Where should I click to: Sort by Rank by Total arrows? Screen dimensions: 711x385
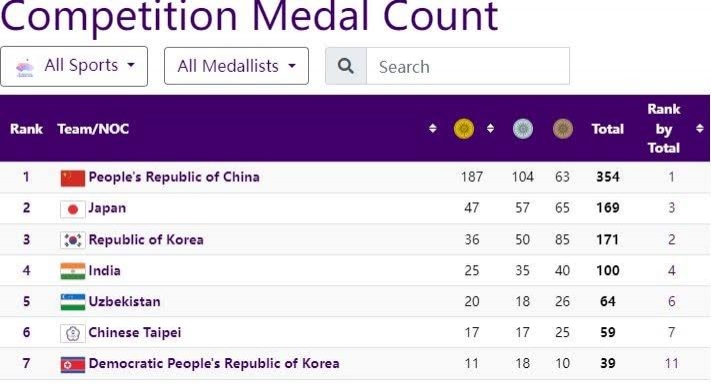pos(699,128)
